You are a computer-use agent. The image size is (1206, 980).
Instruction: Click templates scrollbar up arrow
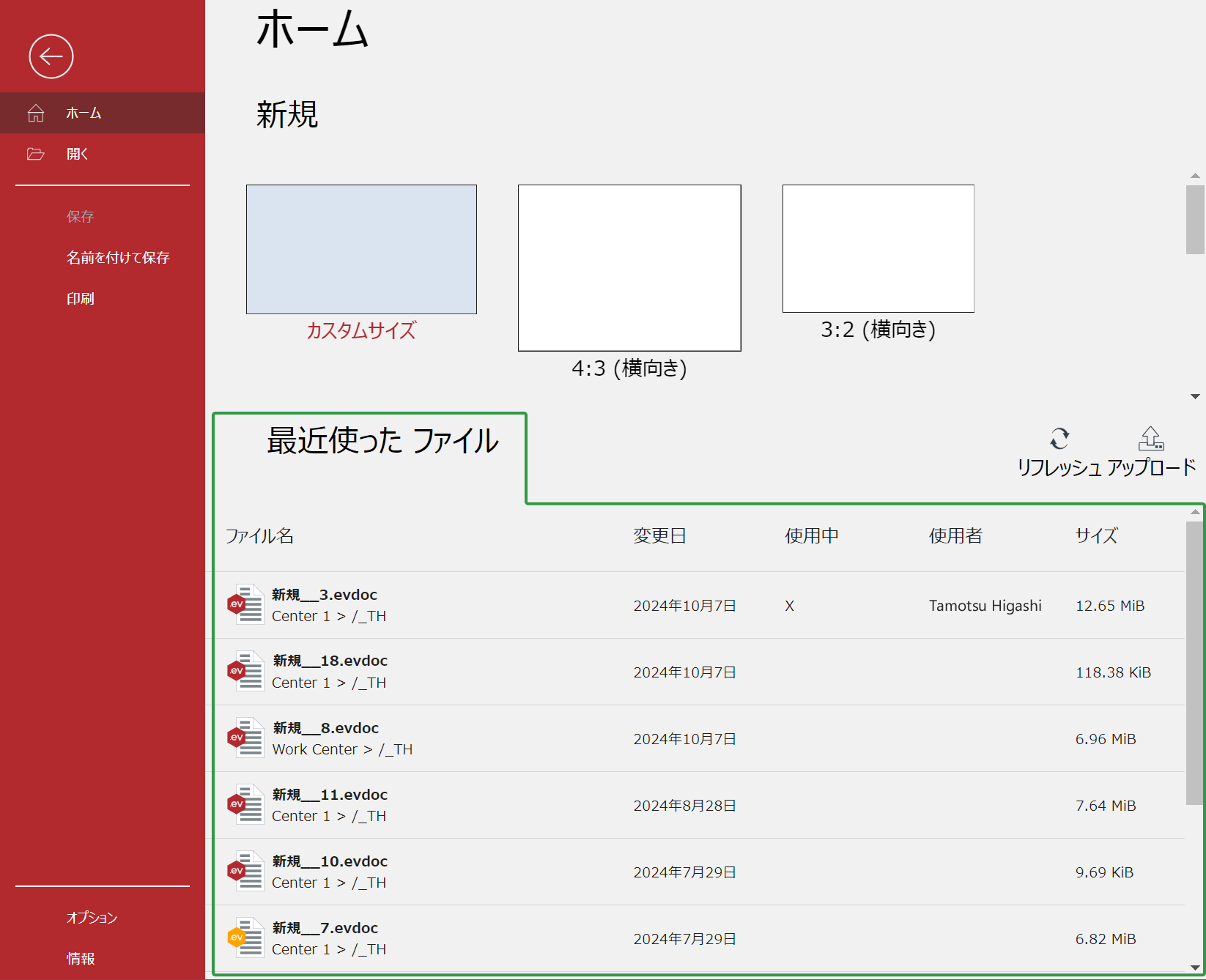1195,176
